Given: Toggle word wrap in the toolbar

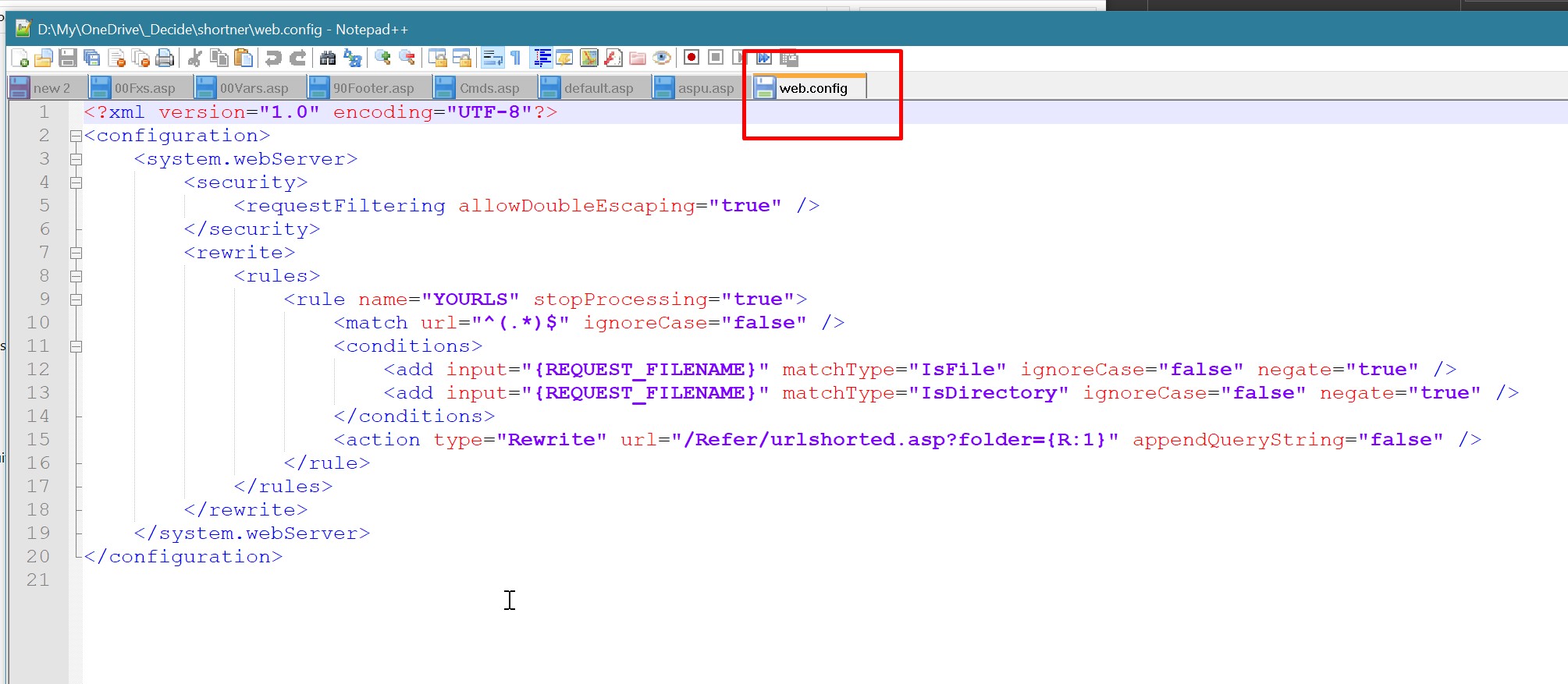Looking at the screenshot, I should pos(492,58).
